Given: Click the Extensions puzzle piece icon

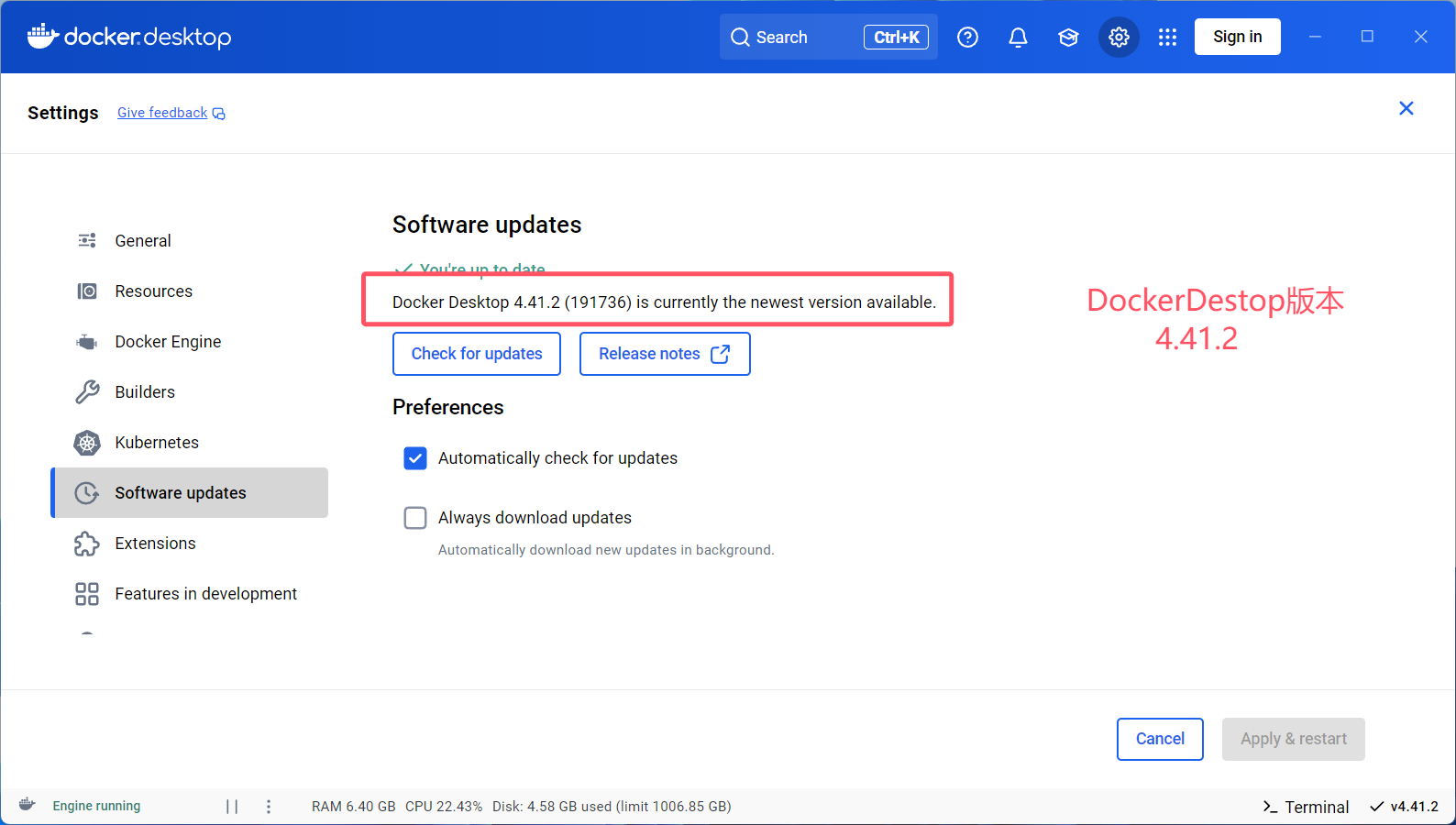Looking at the screenshot, I should click(x=87, y=544).
